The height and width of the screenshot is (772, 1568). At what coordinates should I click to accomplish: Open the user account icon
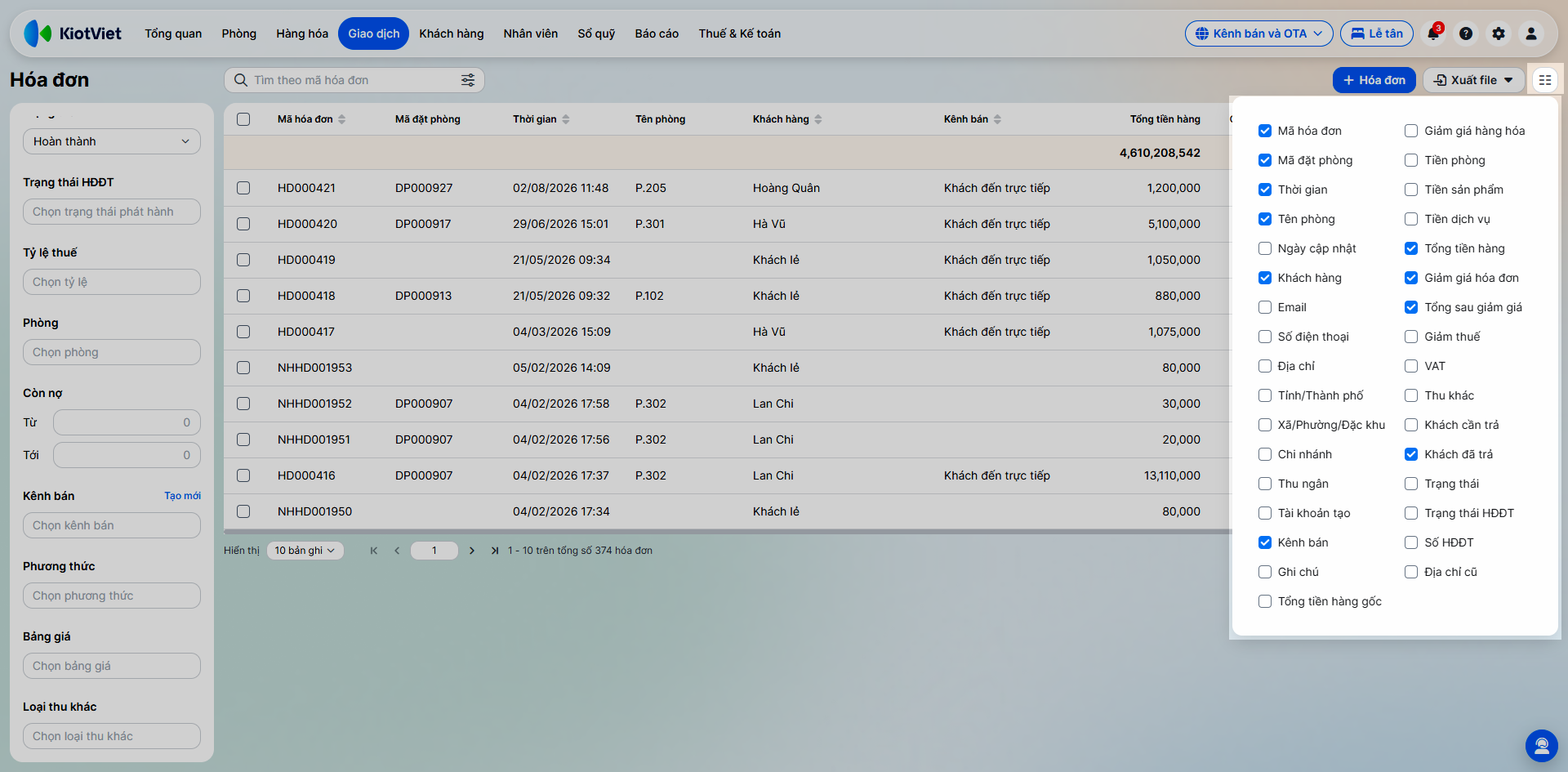(x=1531, y=33)
